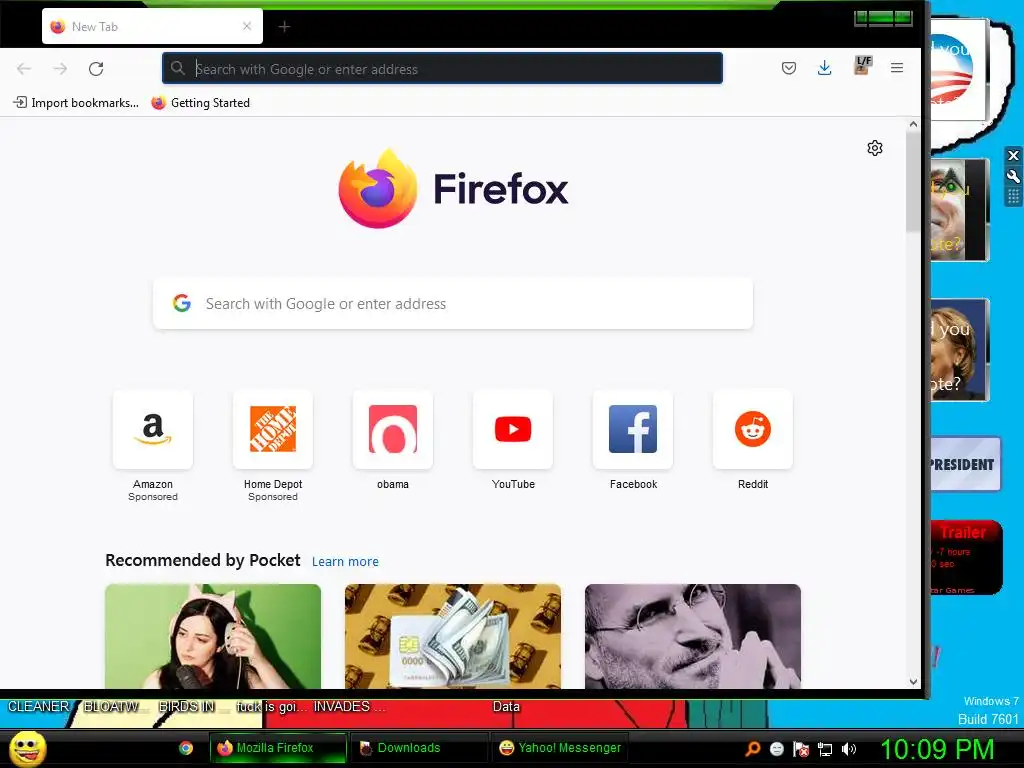The image size is (1024, 768).
Task: Open the Firefox downloads panel arrow
Action: 825,68
